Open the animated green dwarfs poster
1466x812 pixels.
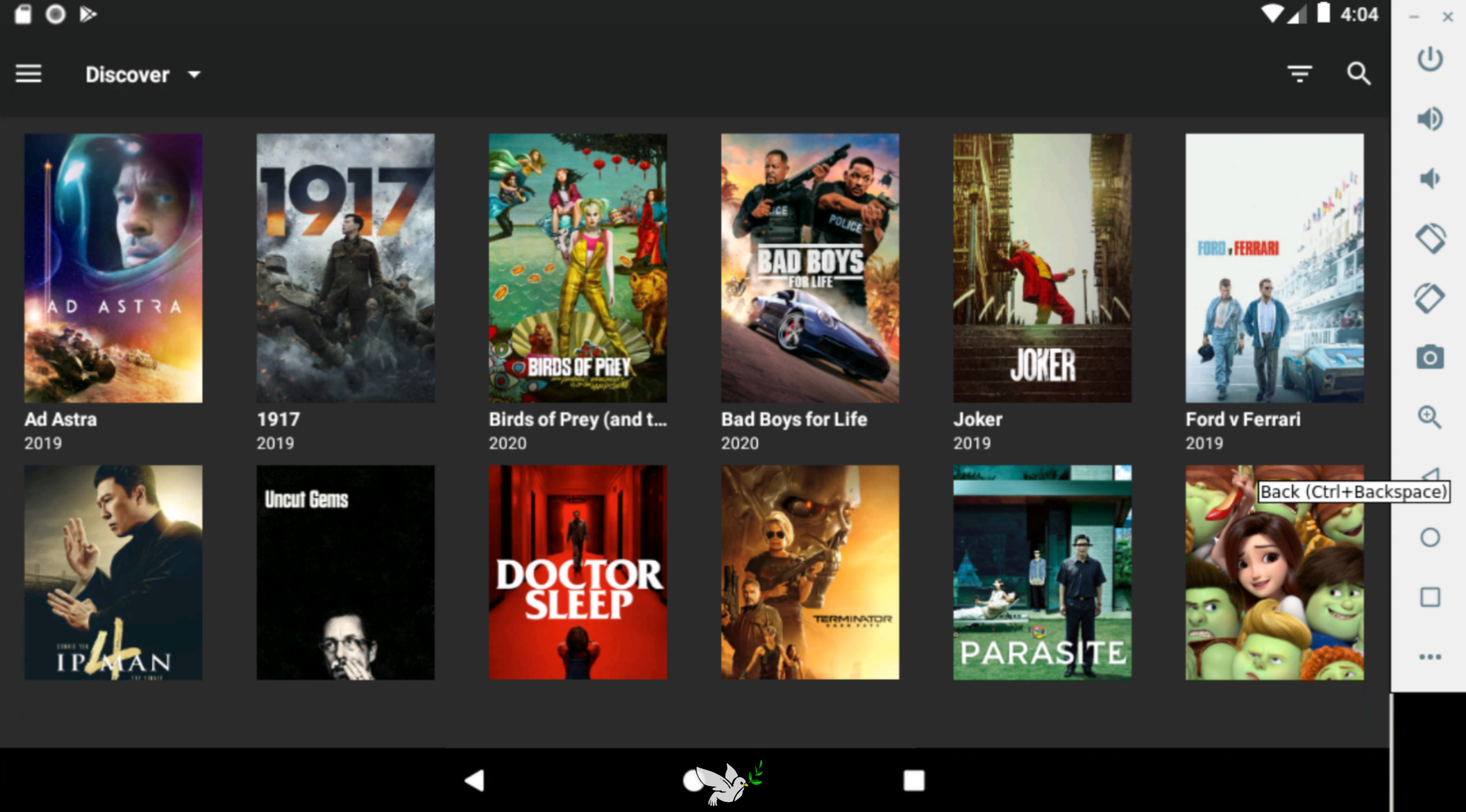tap(1274, 572)
